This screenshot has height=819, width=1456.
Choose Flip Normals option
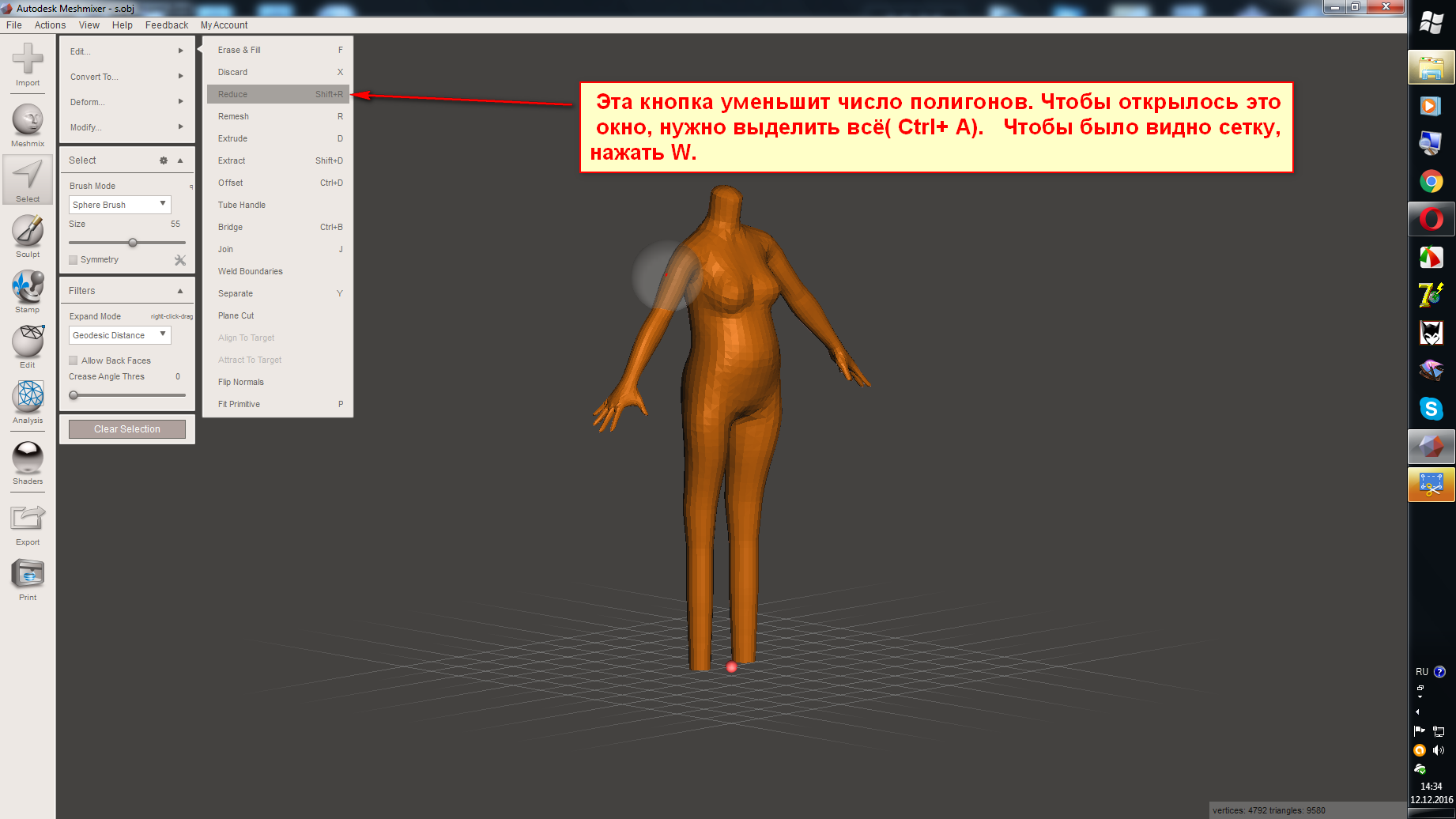[x=278, y=382]
